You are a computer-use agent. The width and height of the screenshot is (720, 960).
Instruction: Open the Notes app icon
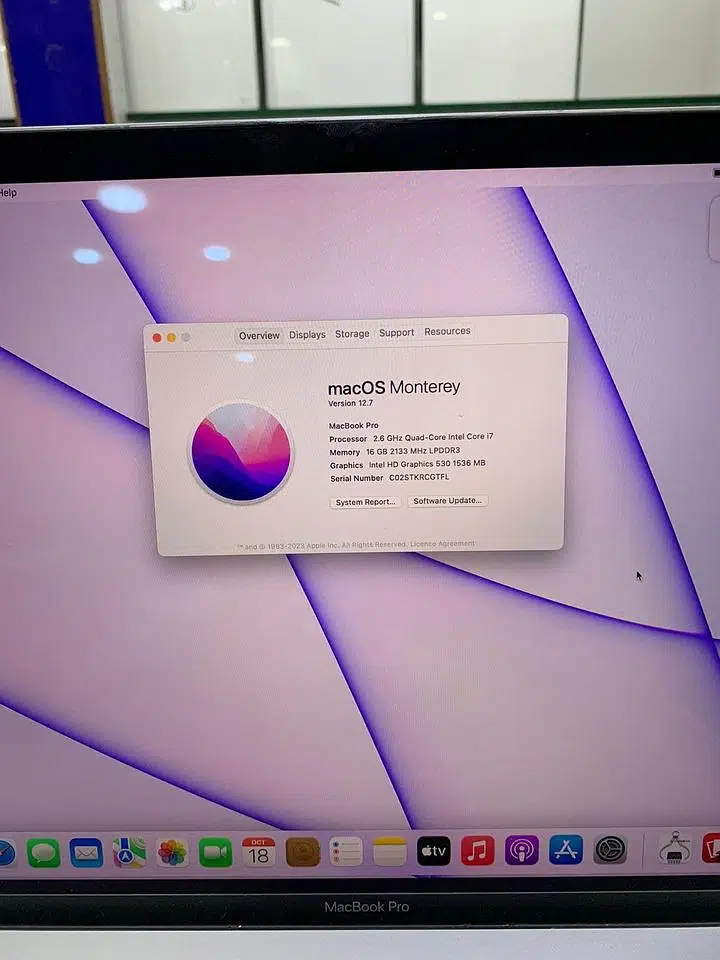click(x=390, y=851)
